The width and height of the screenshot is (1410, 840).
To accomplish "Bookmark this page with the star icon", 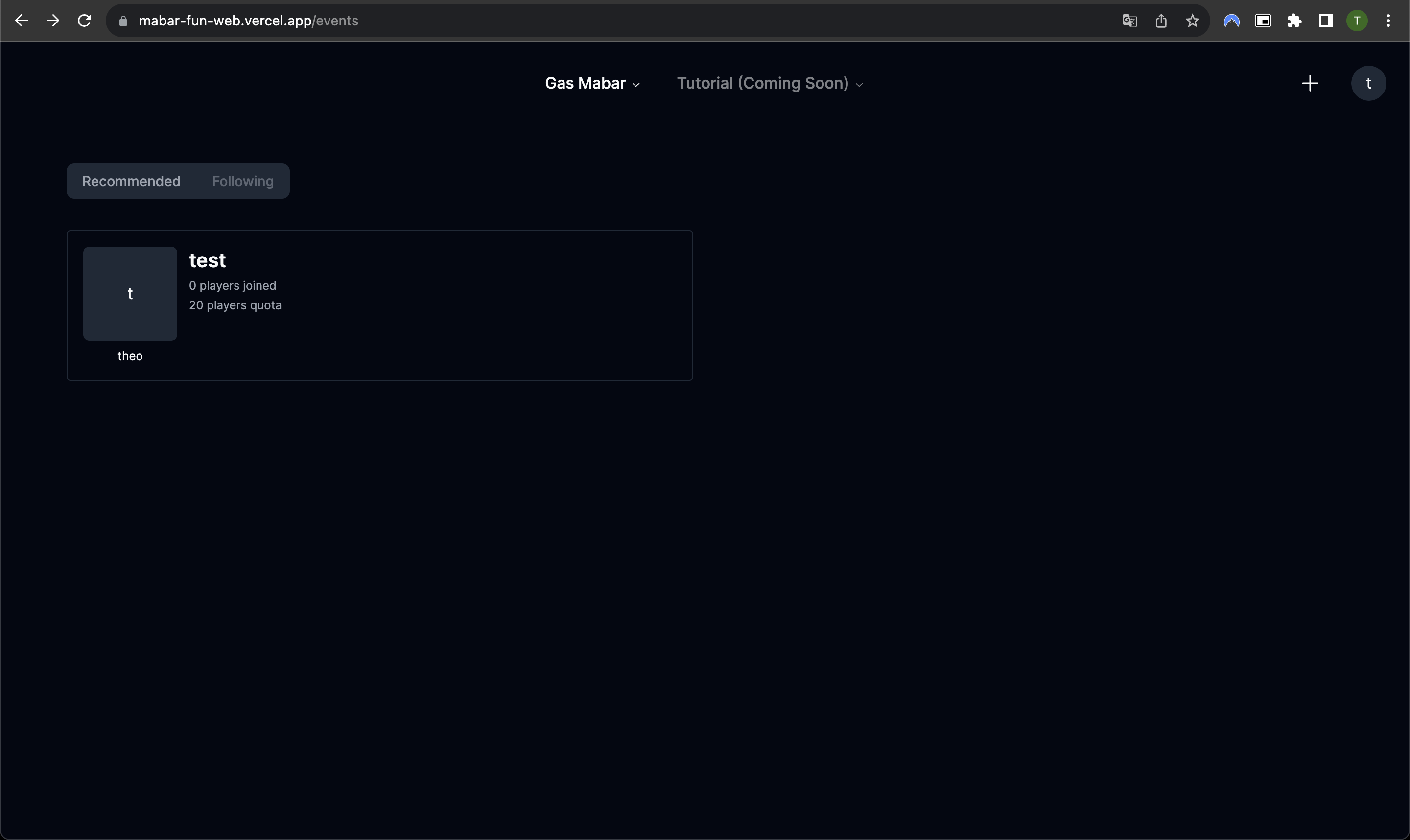I will [1192, 21].
